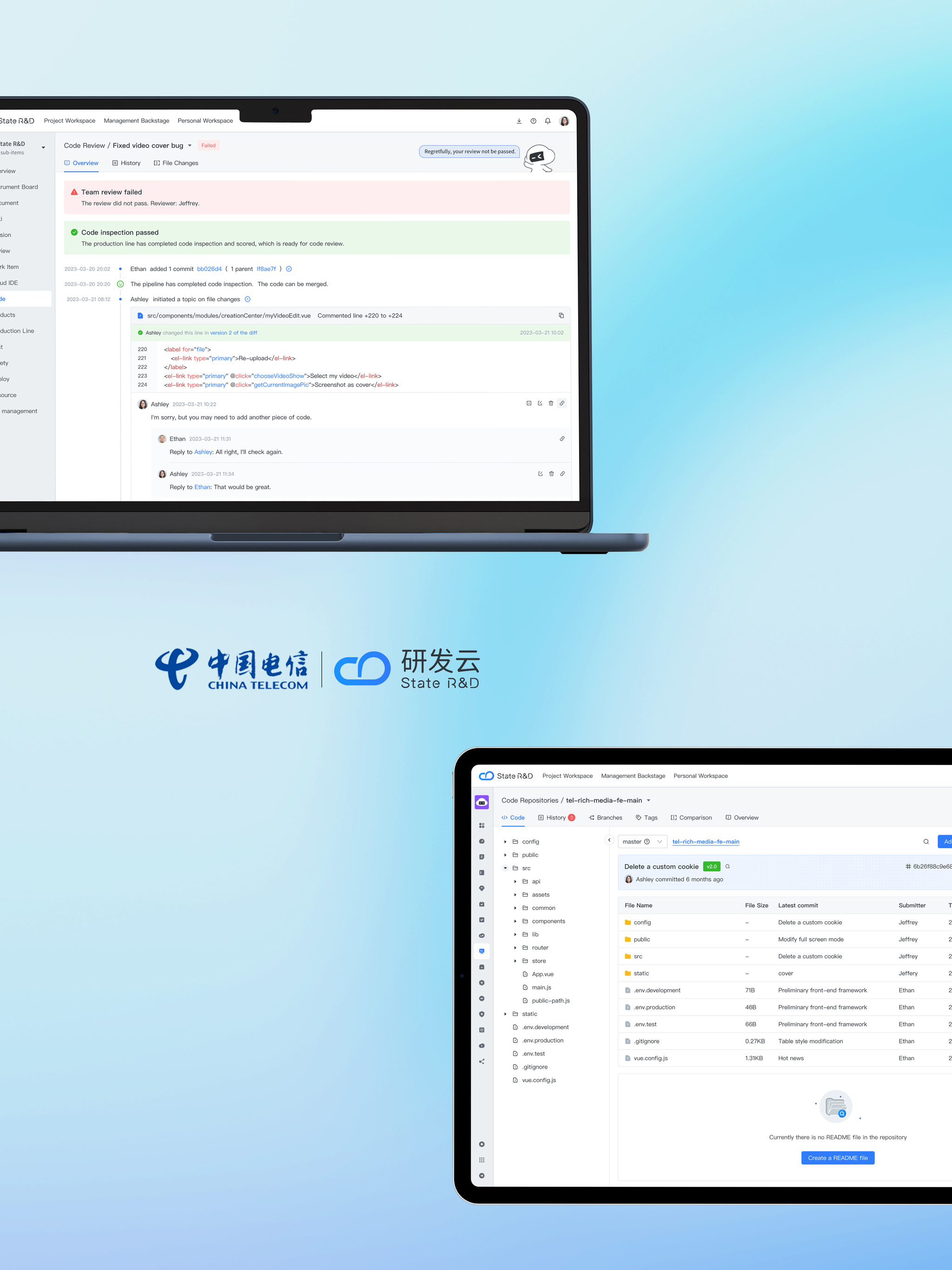Viewport: 952px width, 1270px height.
Task: Delete Ashley's 11:34 reply via trash icon
Action: pyautogui.click(x=551, y=474)
